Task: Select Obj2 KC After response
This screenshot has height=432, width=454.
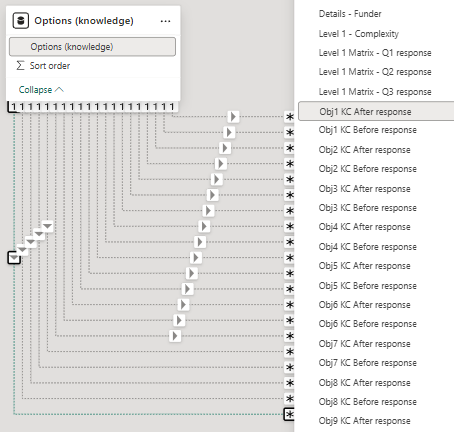Action: click(364, 150)
